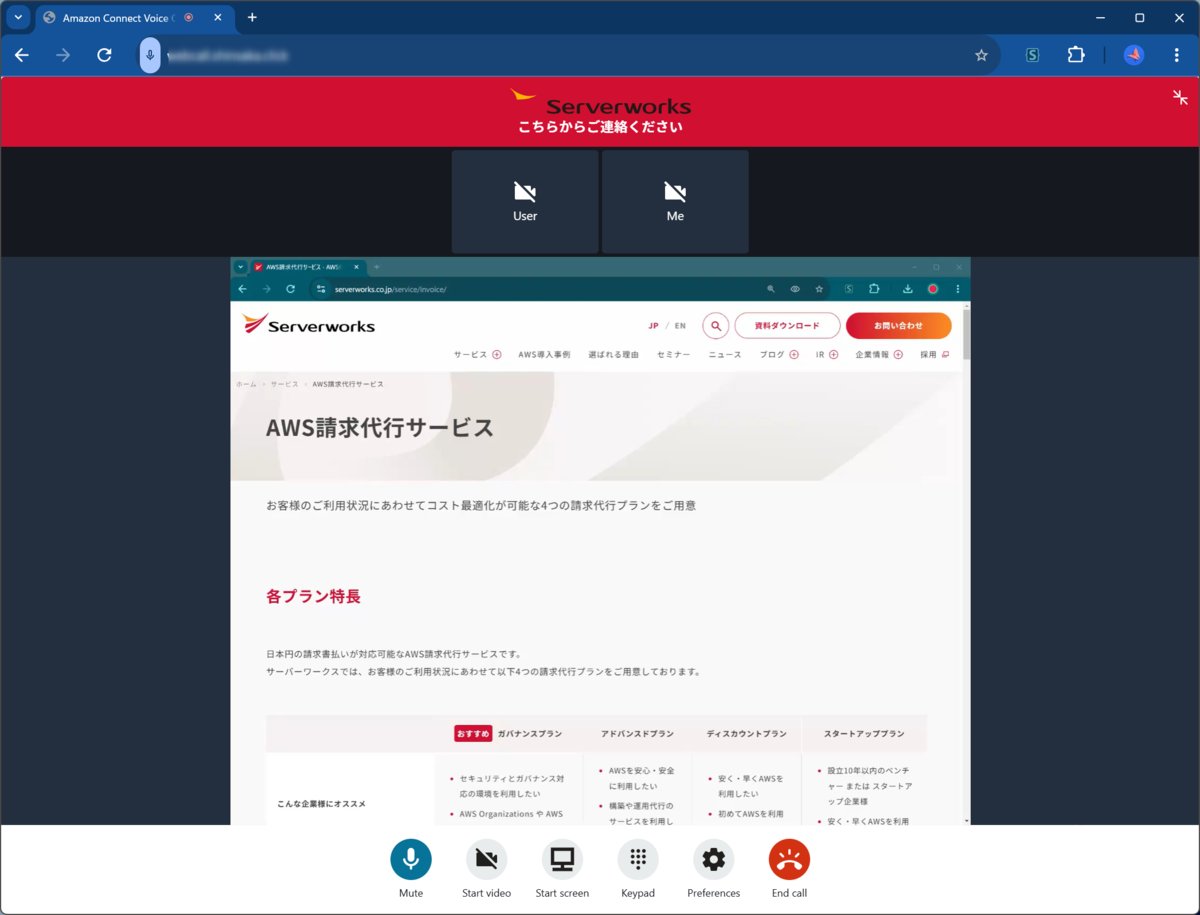Start screen sharing button
The width and height of the screenshot is (1200, 915).
(x=562, y=859)
